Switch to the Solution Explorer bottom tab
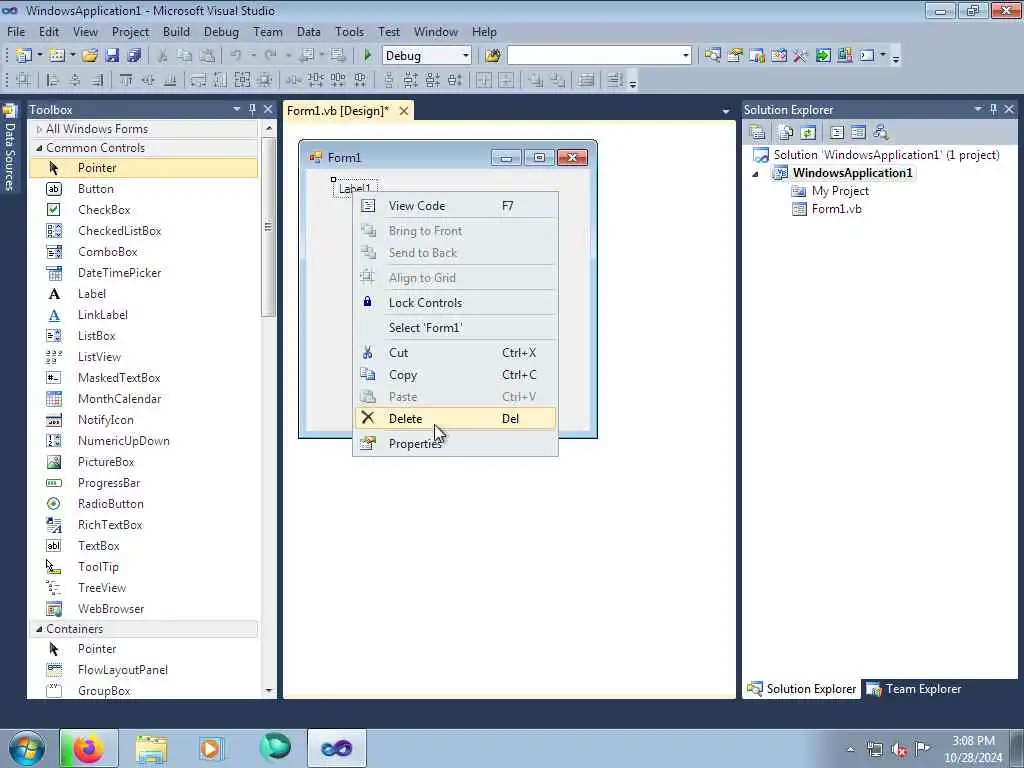 click(x=801, y=689)
